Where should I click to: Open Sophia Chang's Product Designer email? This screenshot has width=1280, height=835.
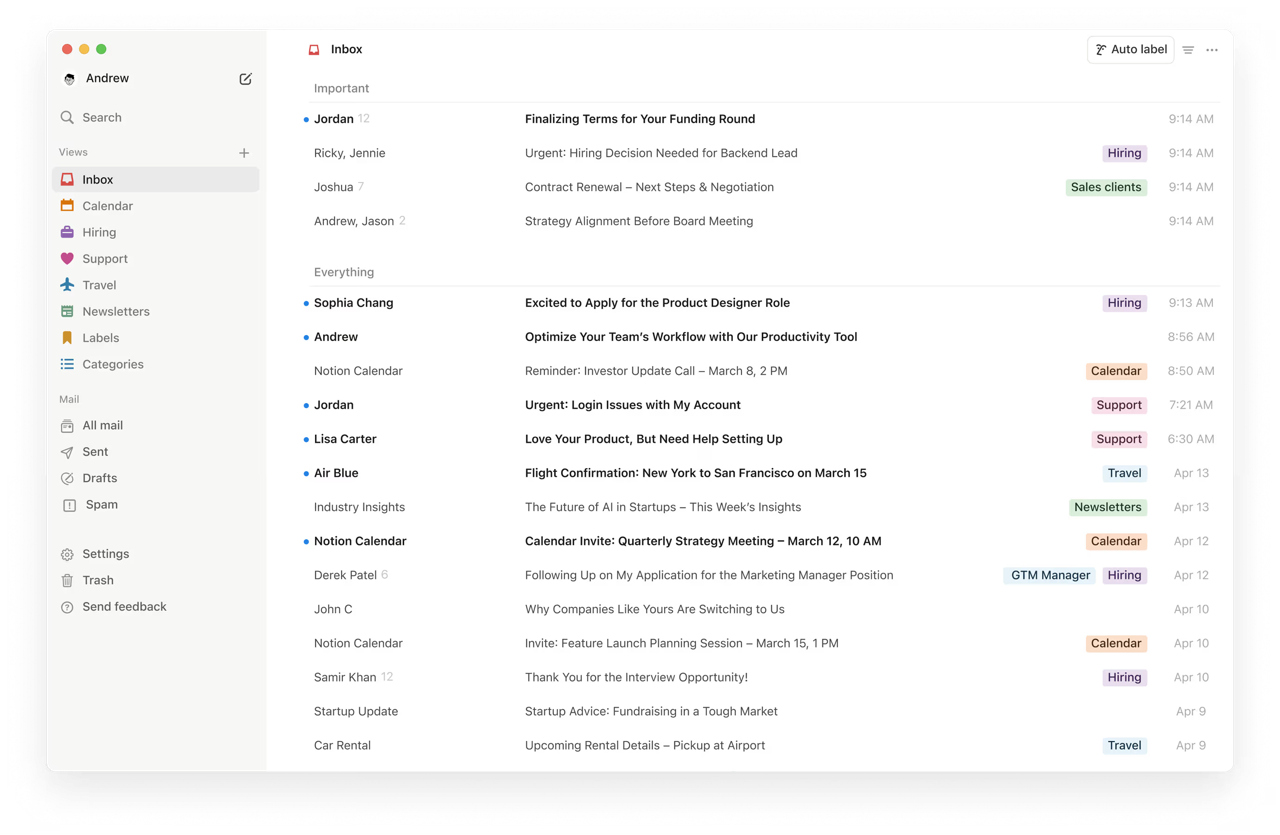657,303
